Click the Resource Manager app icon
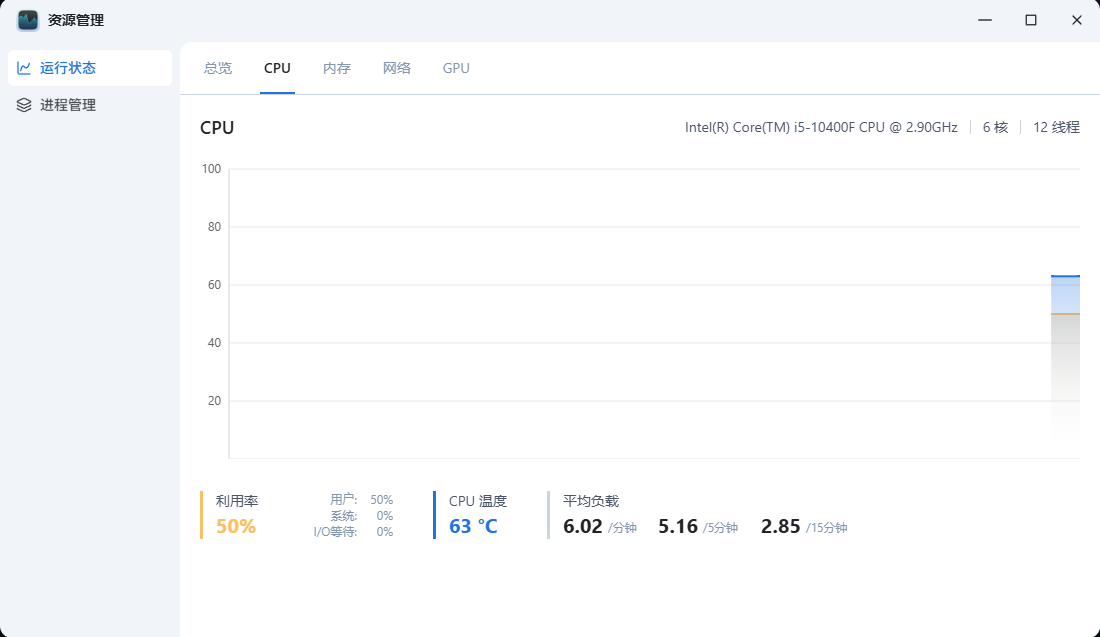 pos(28,20)
